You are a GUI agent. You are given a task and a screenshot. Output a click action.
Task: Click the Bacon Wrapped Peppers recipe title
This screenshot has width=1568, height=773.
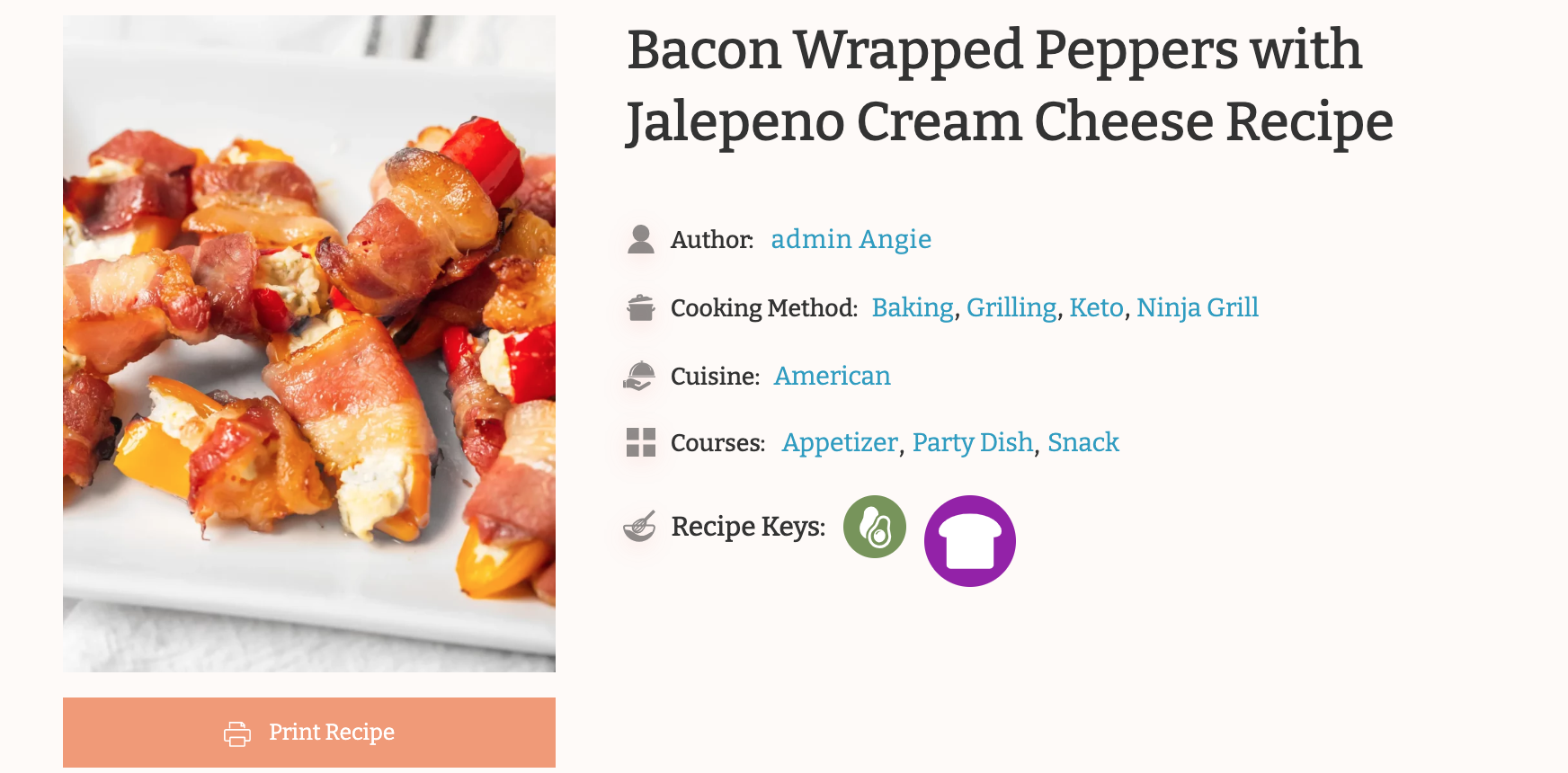click(x=1009, y=85)
